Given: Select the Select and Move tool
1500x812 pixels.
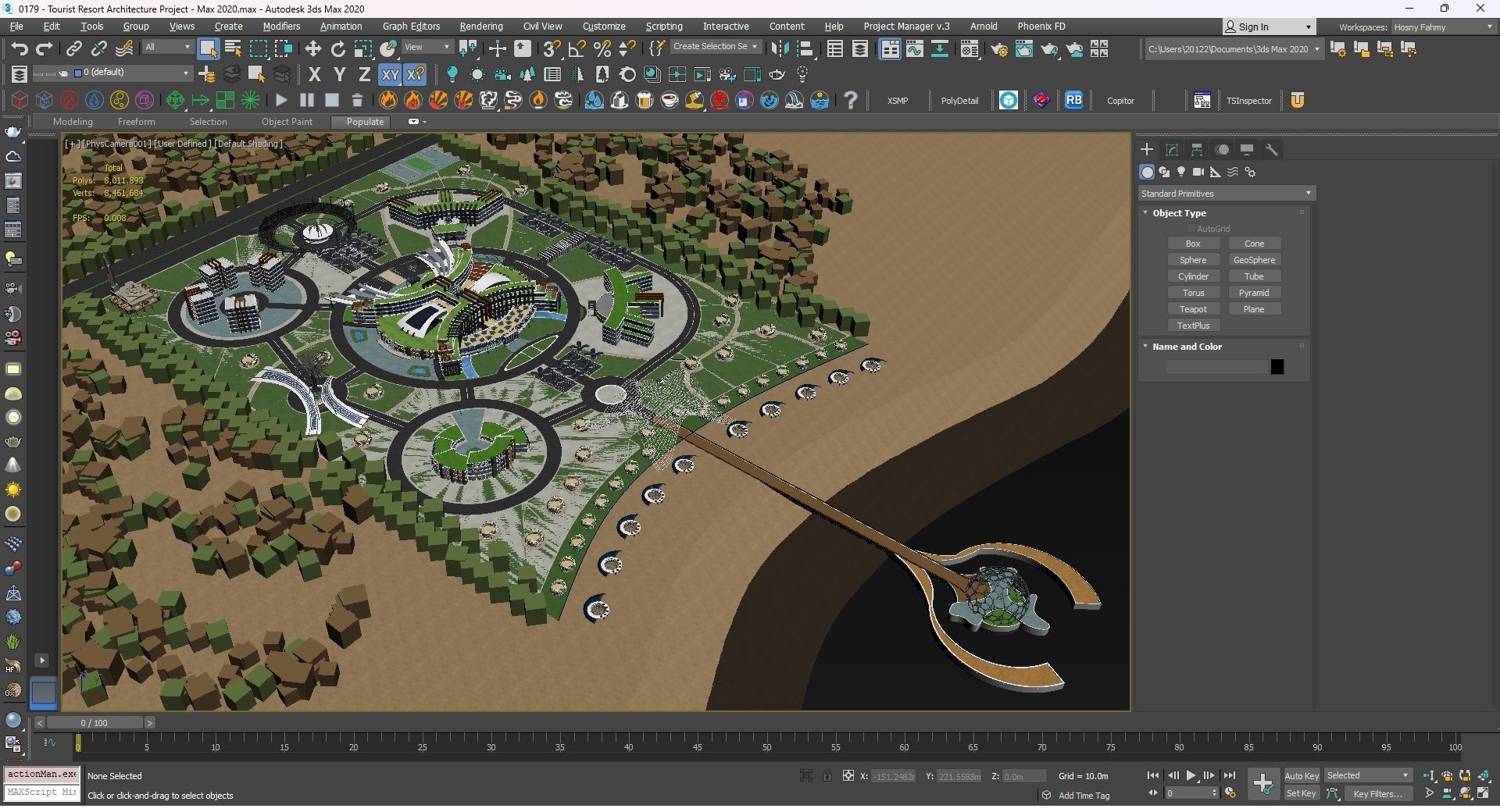Looking at the screenshot, I should tap(312, 48).
